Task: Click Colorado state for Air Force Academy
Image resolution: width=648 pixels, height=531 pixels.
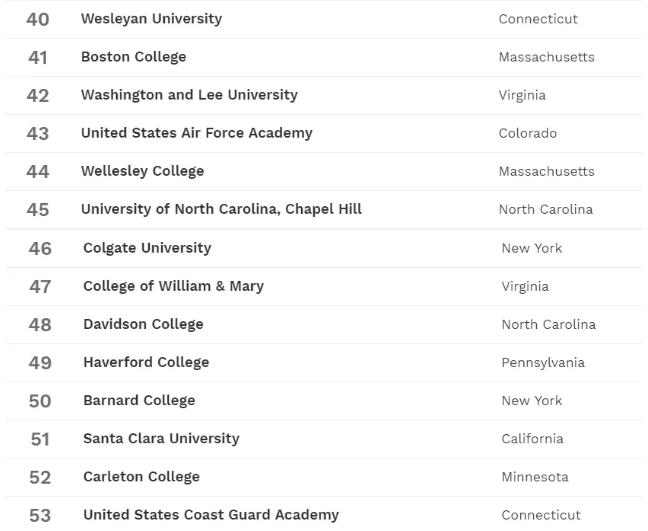Action: [x=527, y=133]
